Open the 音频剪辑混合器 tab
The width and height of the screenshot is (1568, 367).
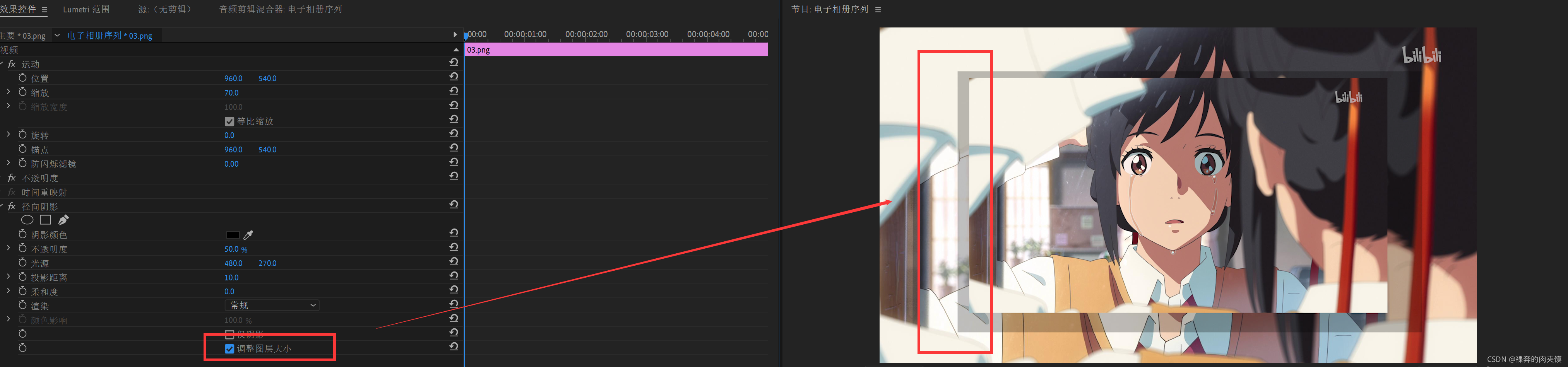[281, 10]
